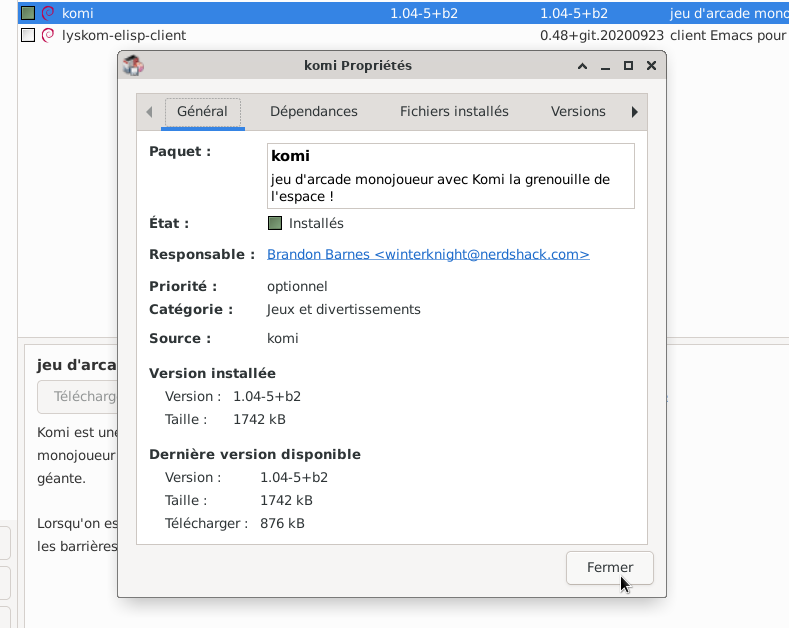Open the Brandon Barnes maintainer email link
The image size is (789, 628).
click(x=428, y=255)
